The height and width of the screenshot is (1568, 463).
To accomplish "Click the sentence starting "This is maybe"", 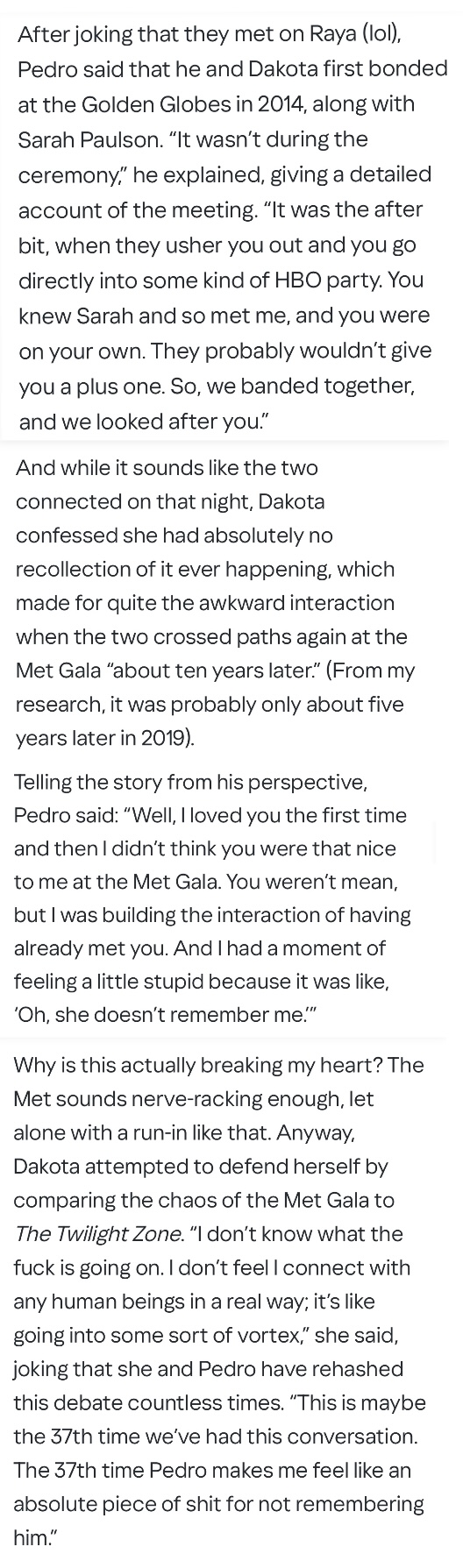I will [x=217, y=1419].
